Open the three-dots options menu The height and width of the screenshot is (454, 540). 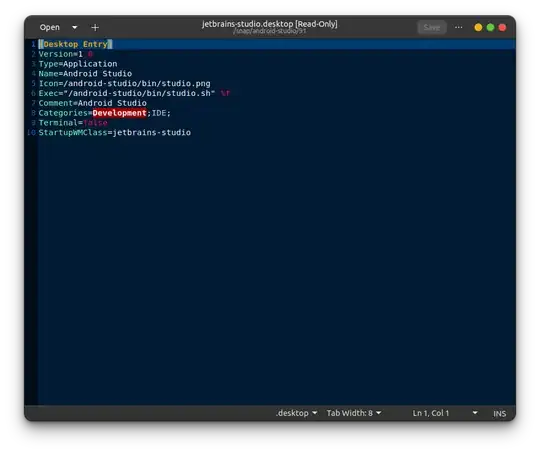pyautogui.click(x=458, y=27)
